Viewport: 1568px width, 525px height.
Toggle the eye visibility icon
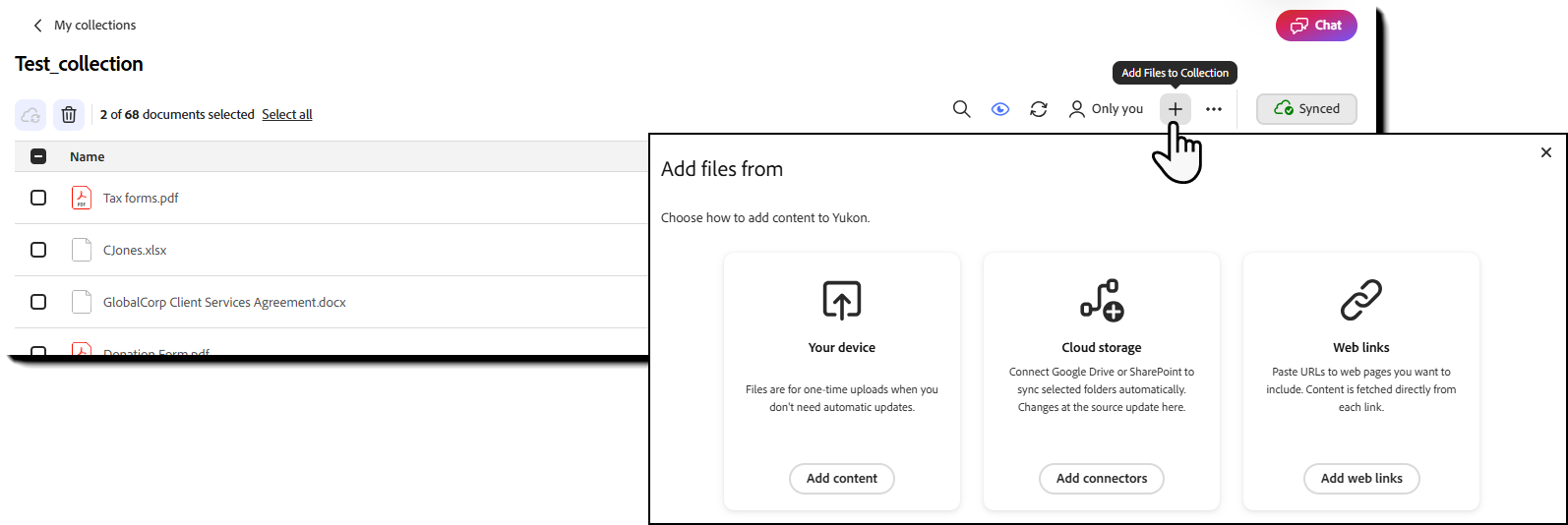(x=1000, y=109)
